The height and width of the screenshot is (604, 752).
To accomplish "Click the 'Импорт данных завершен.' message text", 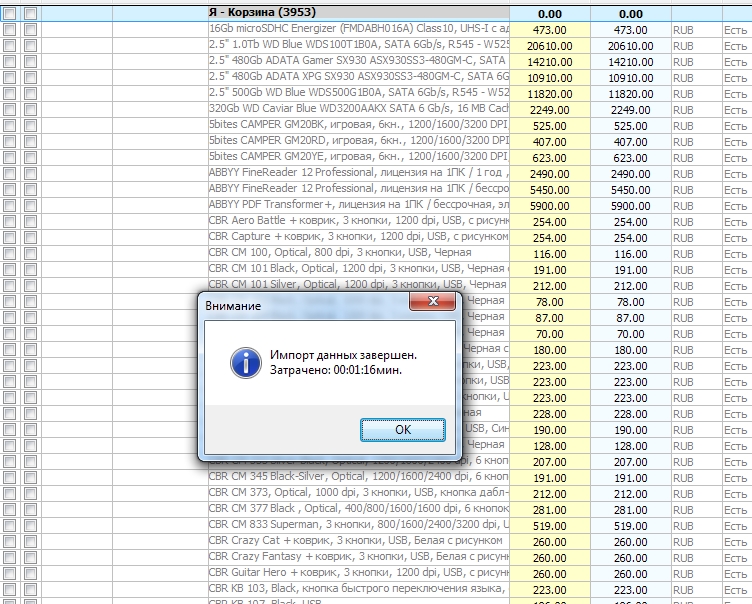I will coord(343,355).
